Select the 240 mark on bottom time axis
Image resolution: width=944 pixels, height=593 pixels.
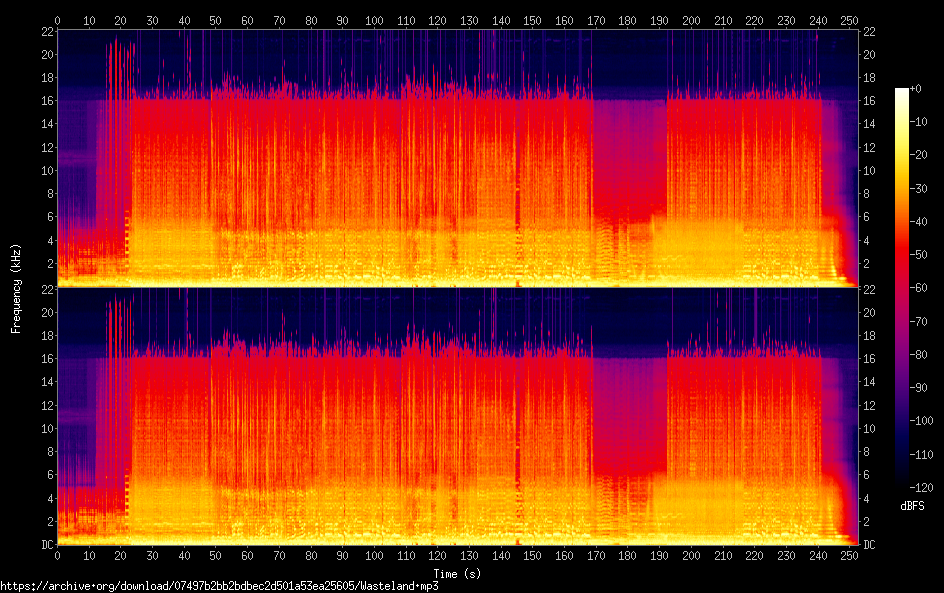(x=818, y=556)
